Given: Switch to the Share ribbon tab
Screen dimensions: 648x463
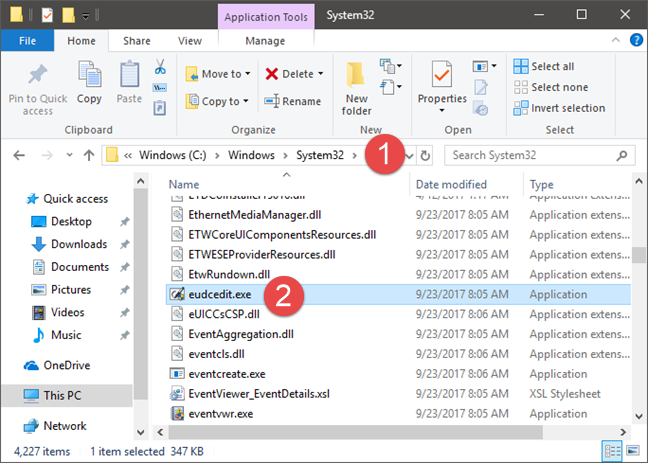Looking at the screenshot, I should coord(136,41).
